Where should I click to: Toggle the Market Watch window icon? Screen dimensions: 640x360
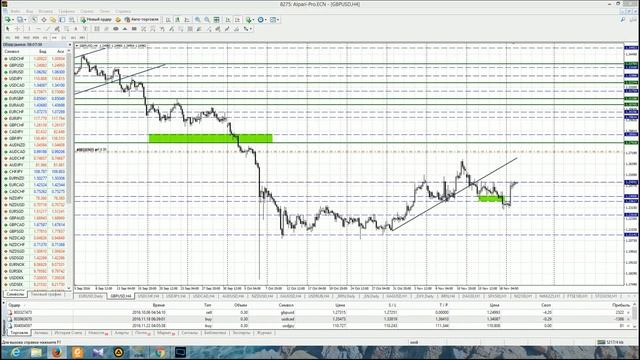click(x=34, y=20)
